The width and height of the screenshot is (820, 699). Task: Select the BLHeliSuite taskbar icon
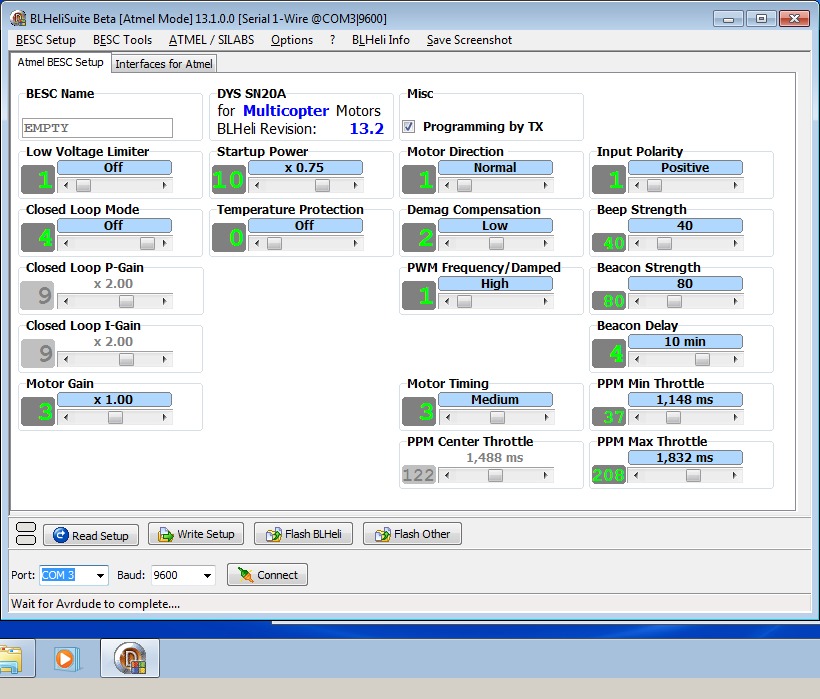tap(130, 658)
